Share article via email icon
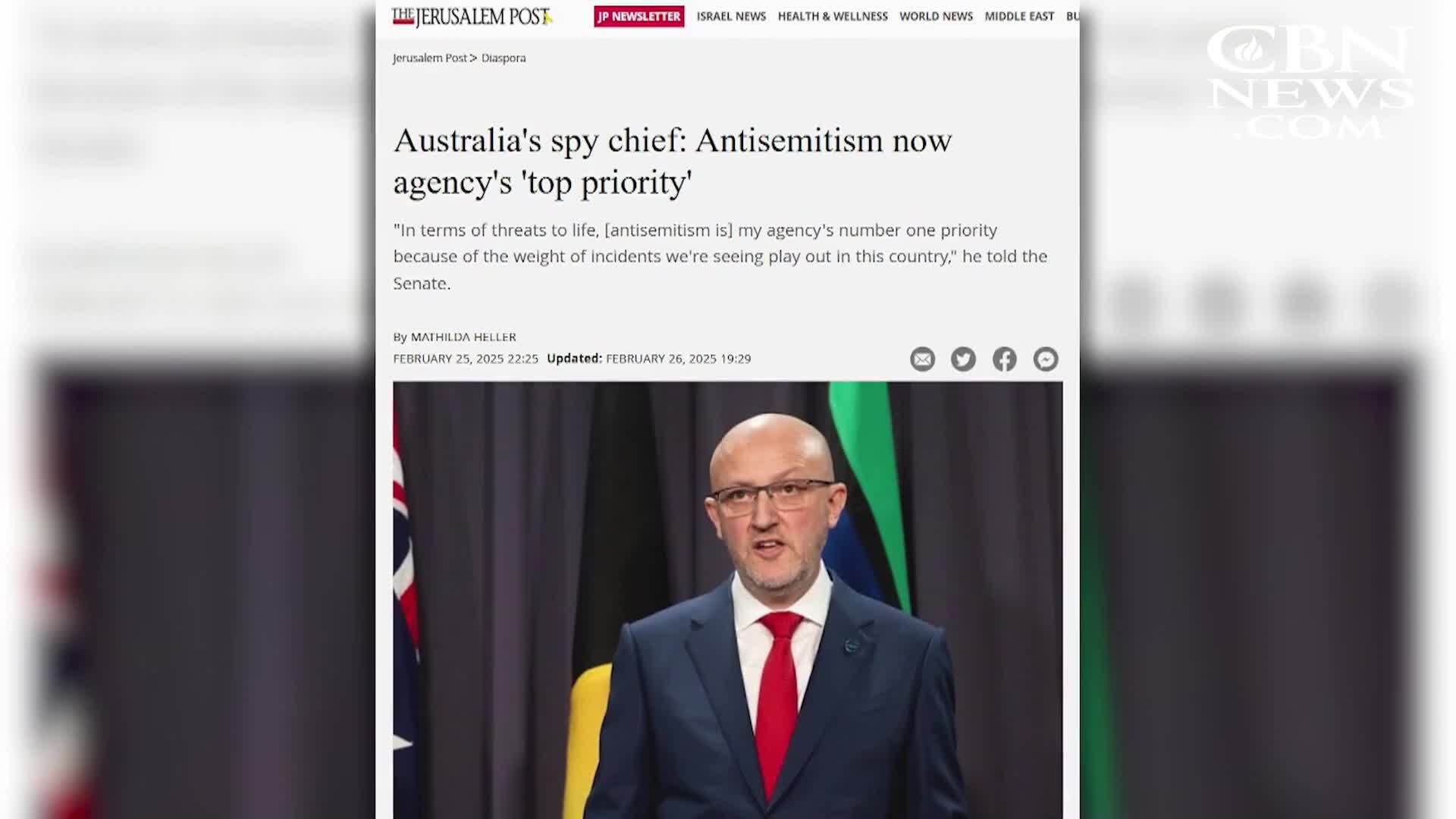 point(922,359)
